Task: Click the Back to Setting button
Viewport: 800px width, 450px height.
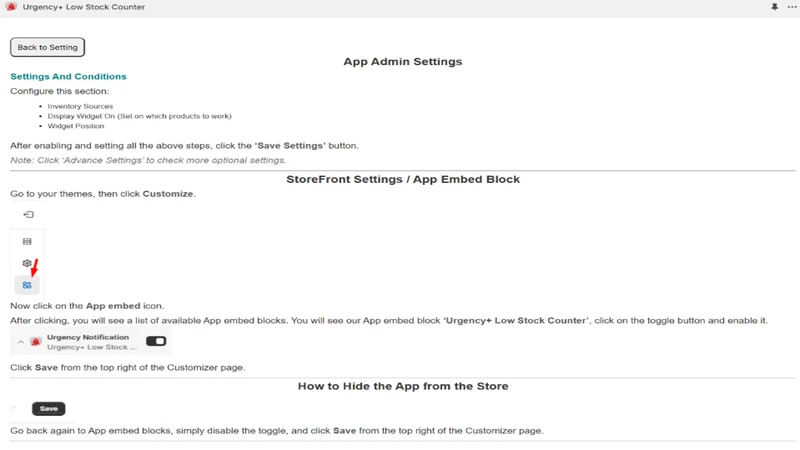Action: (47, 47)
